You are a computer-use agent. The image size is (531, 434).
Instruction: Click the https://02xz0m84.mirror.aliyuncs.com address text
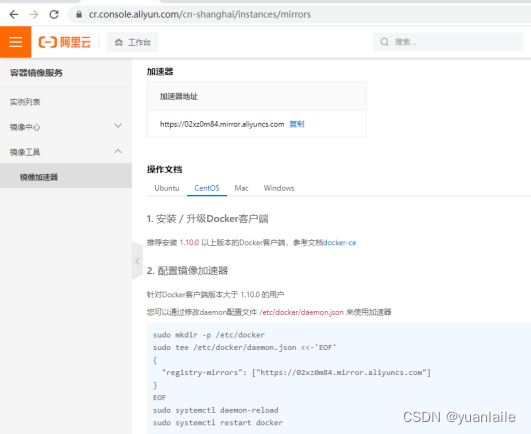click(x=222, y=124)
